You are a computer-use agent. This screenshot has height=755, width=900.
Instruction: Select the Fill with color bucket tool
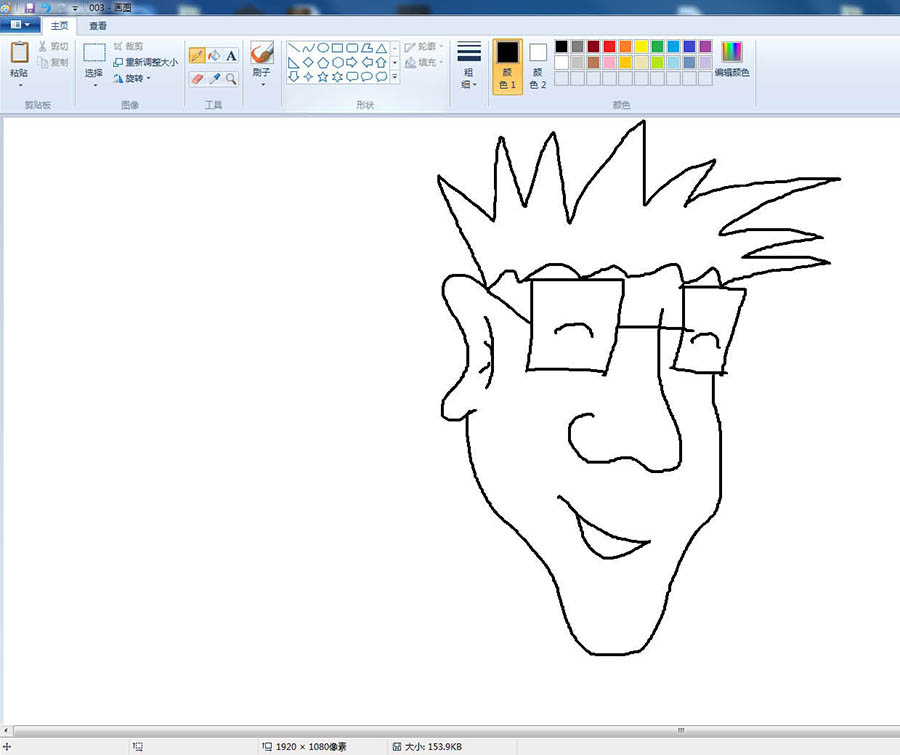(214, 55)
